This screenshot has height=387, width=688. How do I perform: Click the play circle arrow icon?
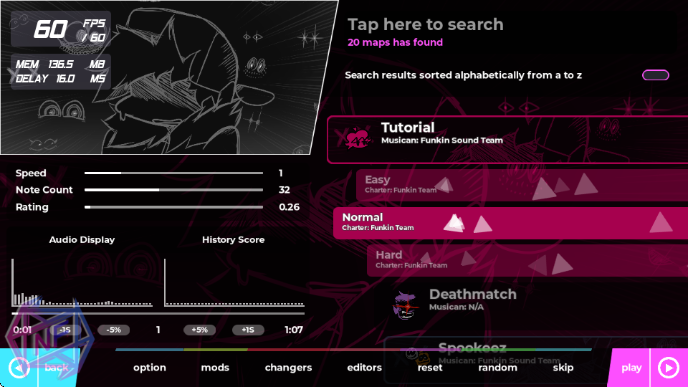tap(668, 368)
